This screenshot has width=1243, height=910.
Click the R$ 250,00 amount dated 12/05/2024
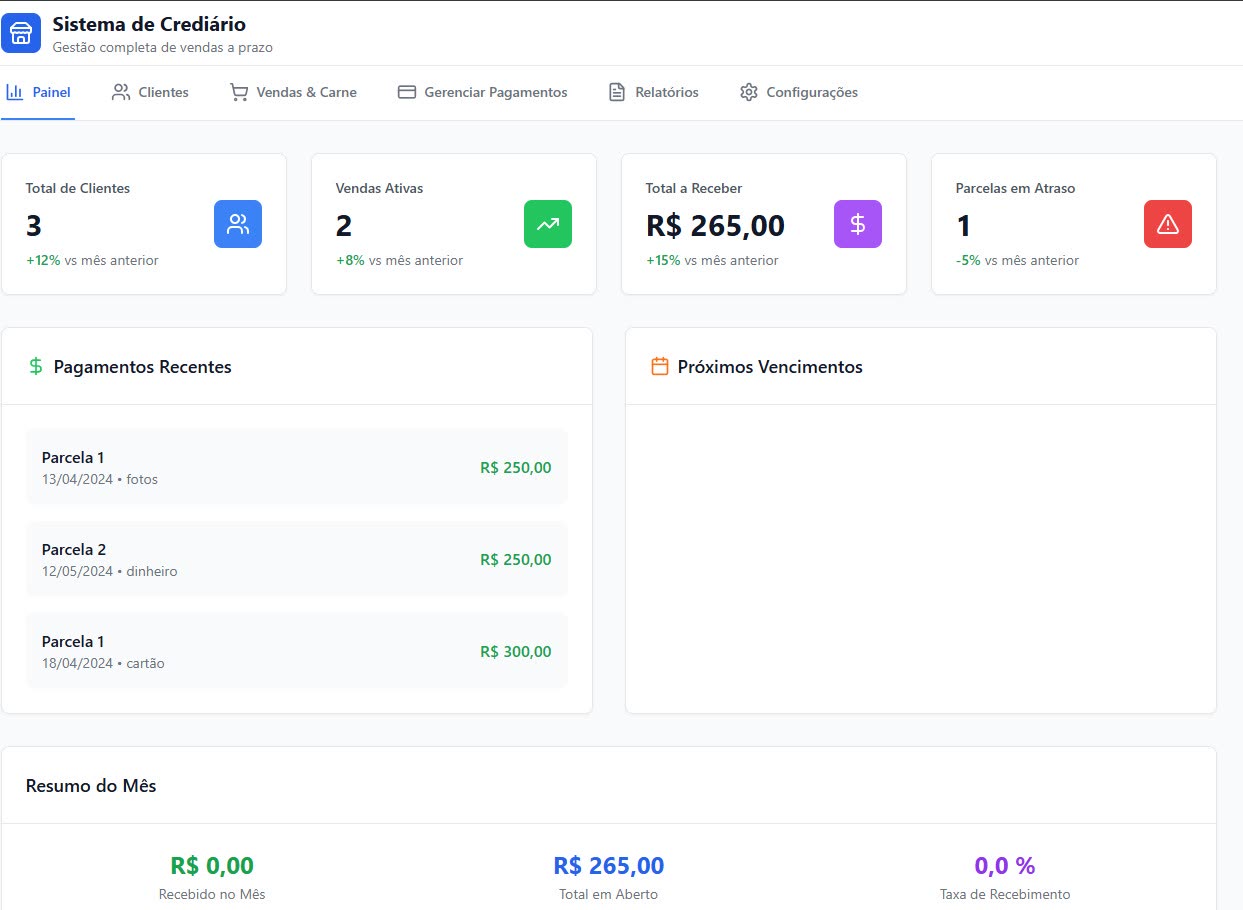pyautogui.click(x=516, y=559)
